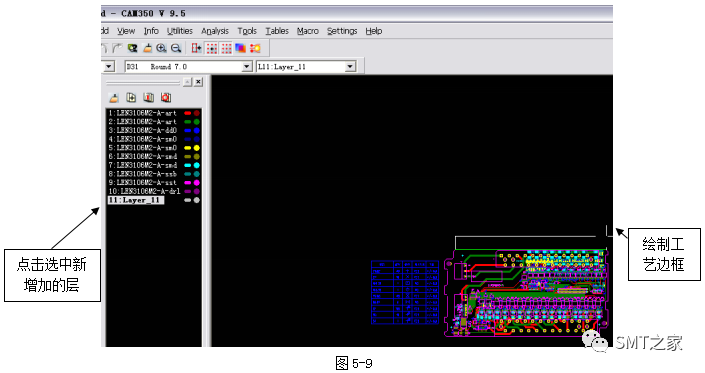Click the transparency overlapping squares icon

[x=241, y=48]
